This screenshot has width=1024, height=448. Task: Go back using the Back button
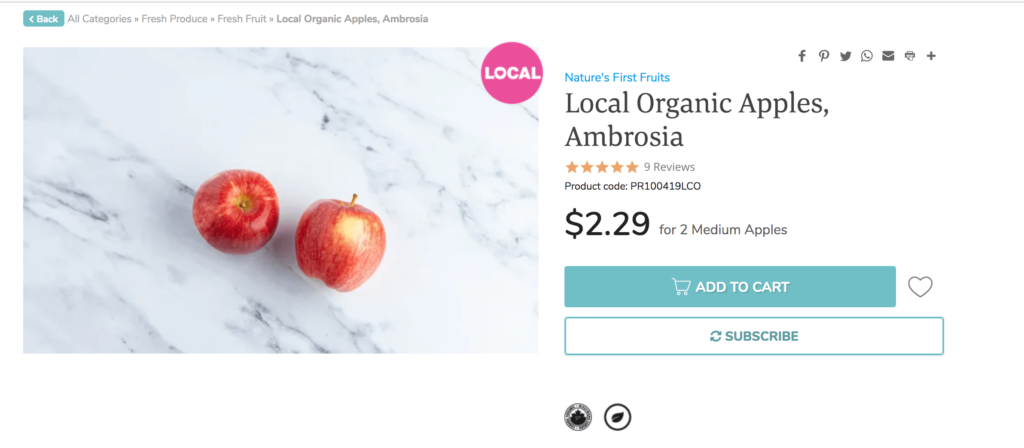click(x=44, y=19)
